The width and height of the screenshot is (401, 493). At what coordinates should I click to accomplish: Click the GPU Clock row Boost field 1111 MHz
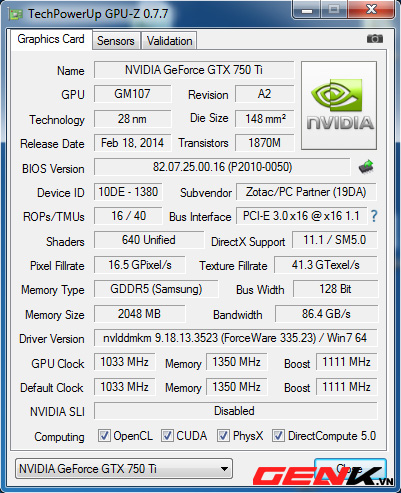pos(346,362)
